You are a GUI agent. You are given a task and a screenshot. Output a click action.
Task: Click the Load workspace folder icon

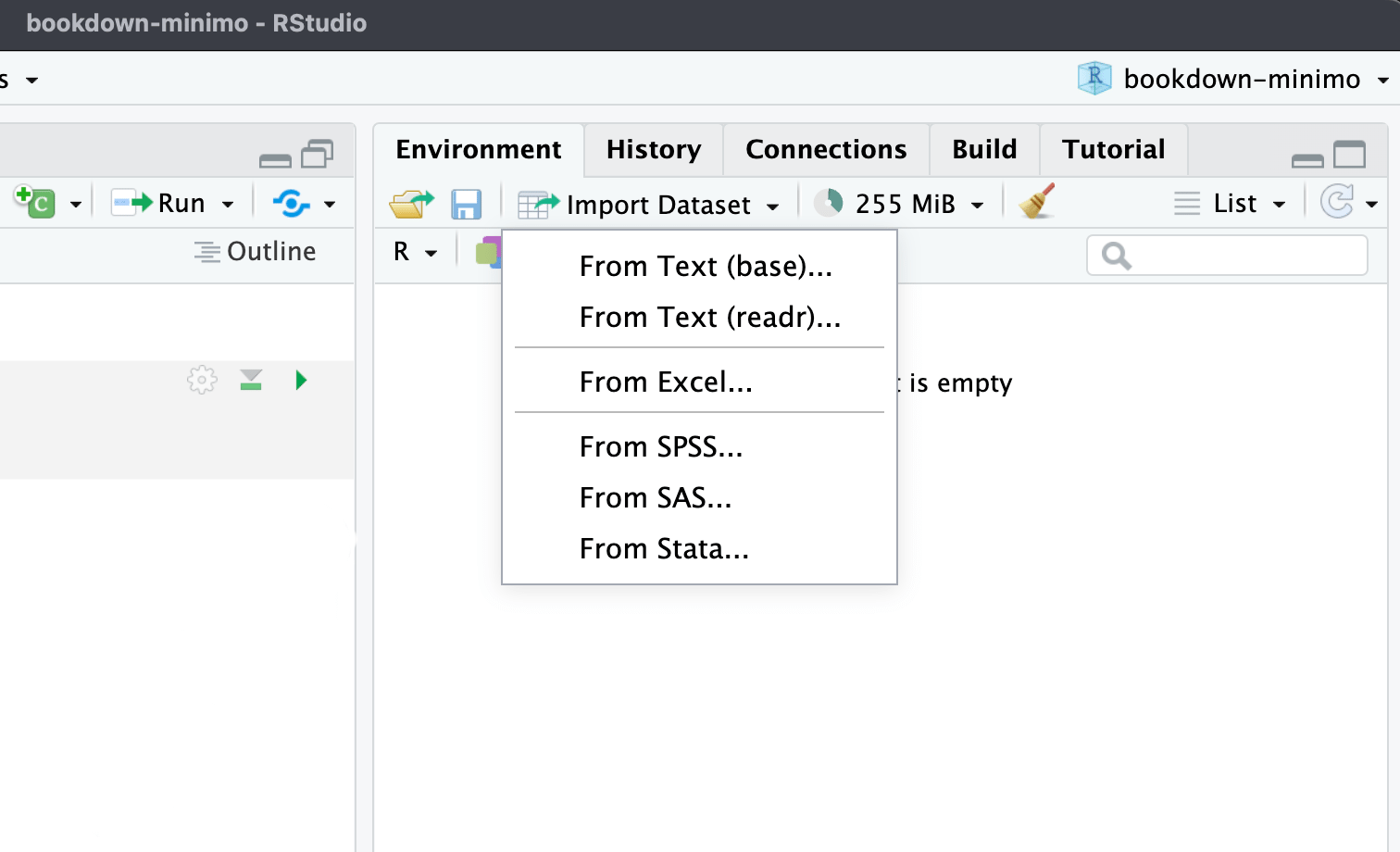click(x=411, y=204)
